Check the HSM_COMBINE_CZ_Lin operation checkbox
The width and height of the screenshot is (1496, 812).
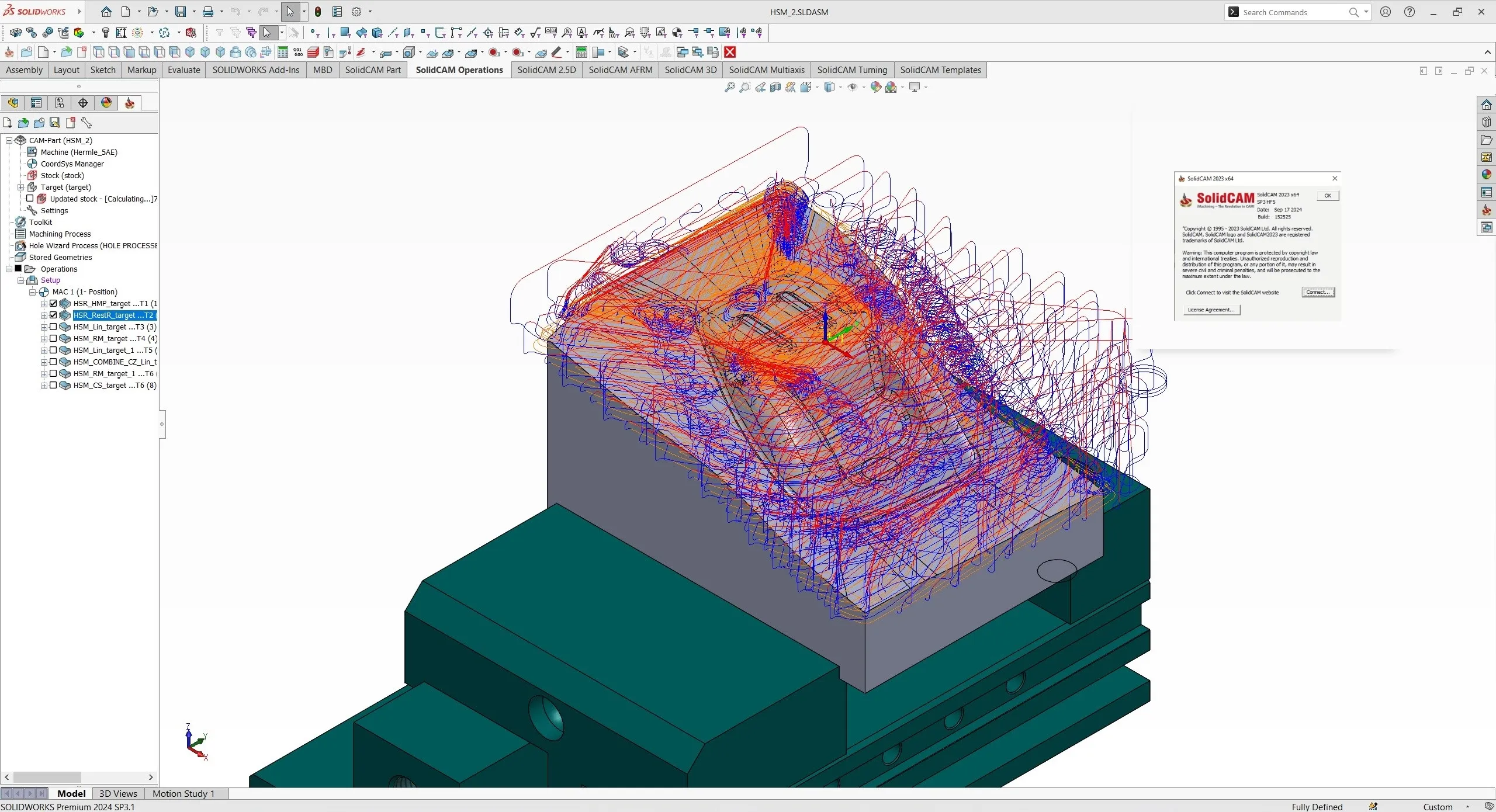tap(53, 362)
